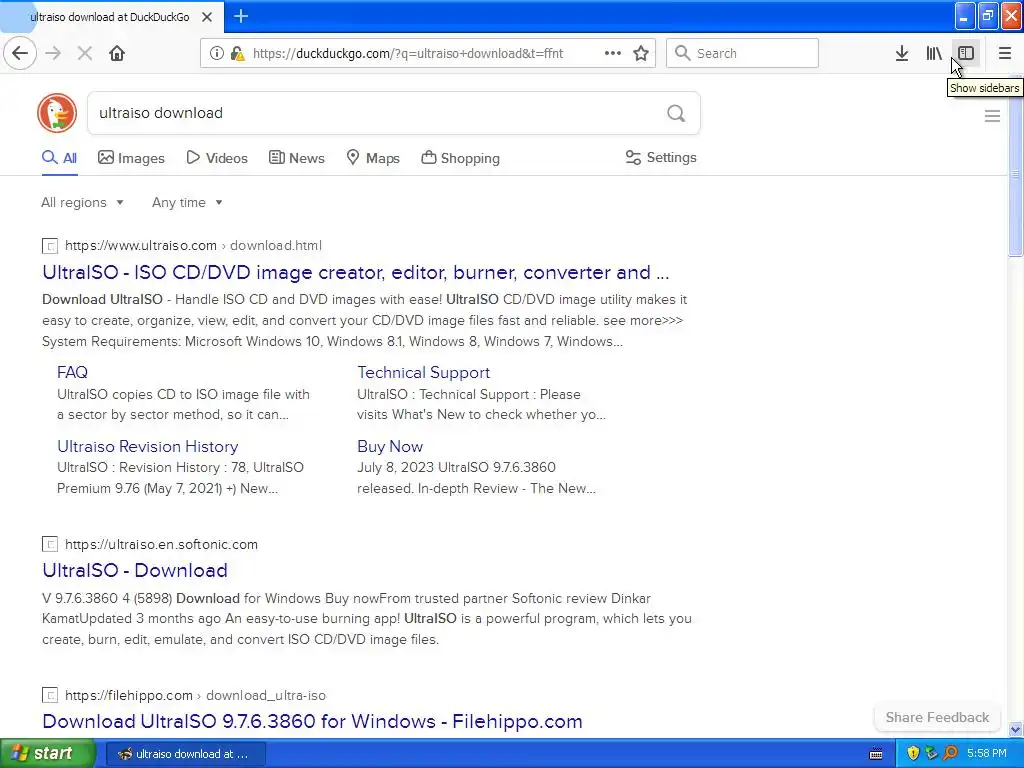This screenshot has height=768, width=1024.
Task: Submit search with magnifier in DuckDuckGo box
Action: (676, 114)
